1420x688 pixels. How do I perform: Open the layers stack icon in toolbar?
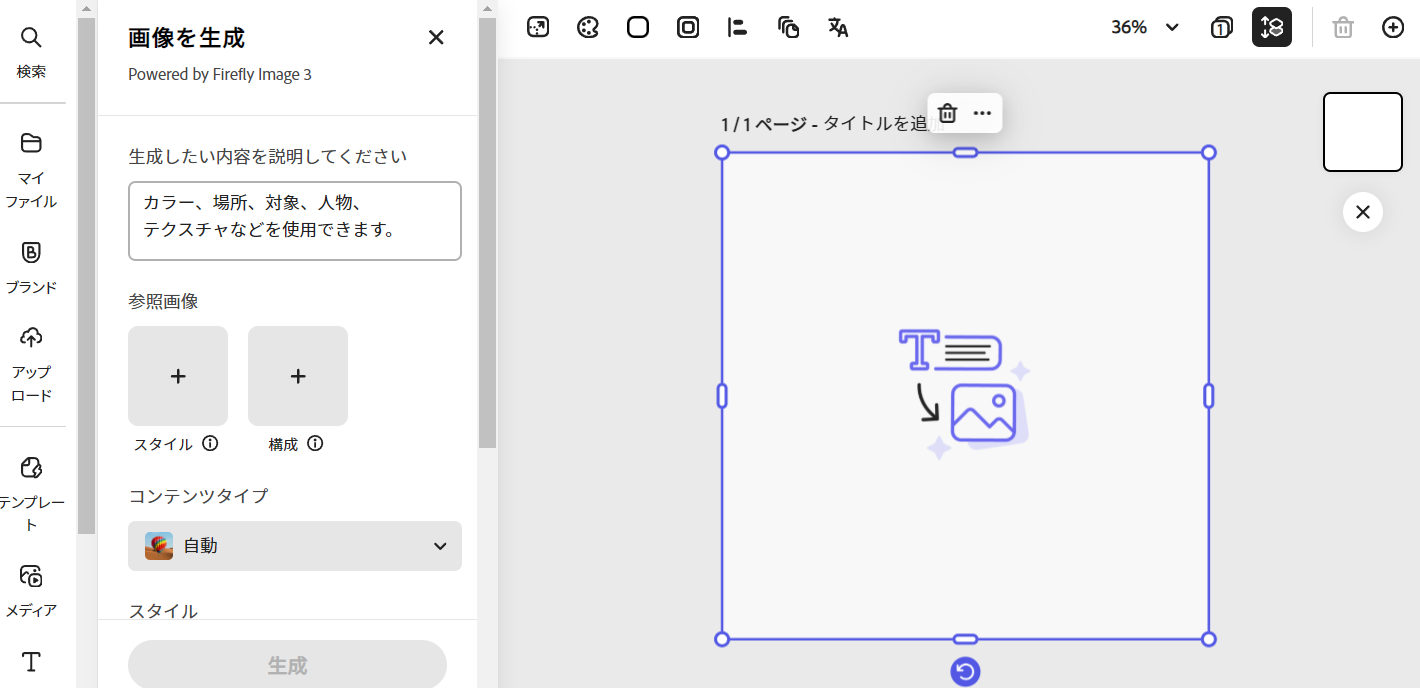click(788, 27)
